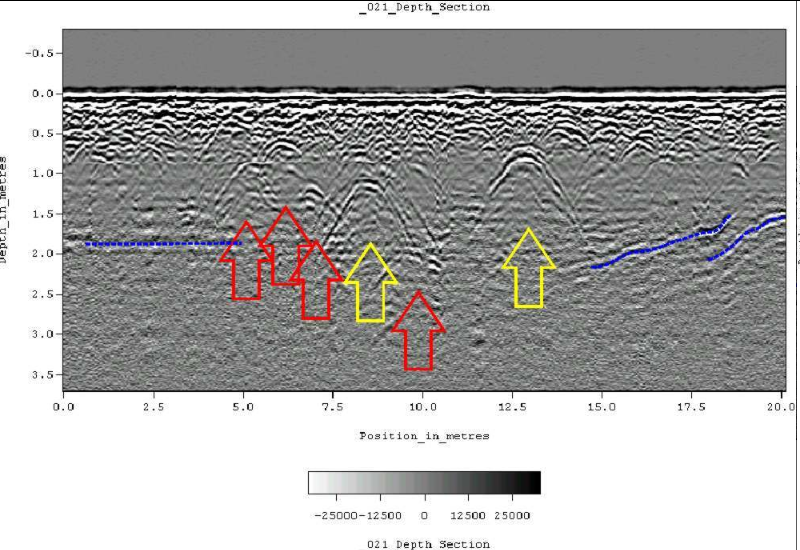Click the black end of the colorbar
Image resolution: width=800 pixels, height=550 pixels.
point(531,483)
